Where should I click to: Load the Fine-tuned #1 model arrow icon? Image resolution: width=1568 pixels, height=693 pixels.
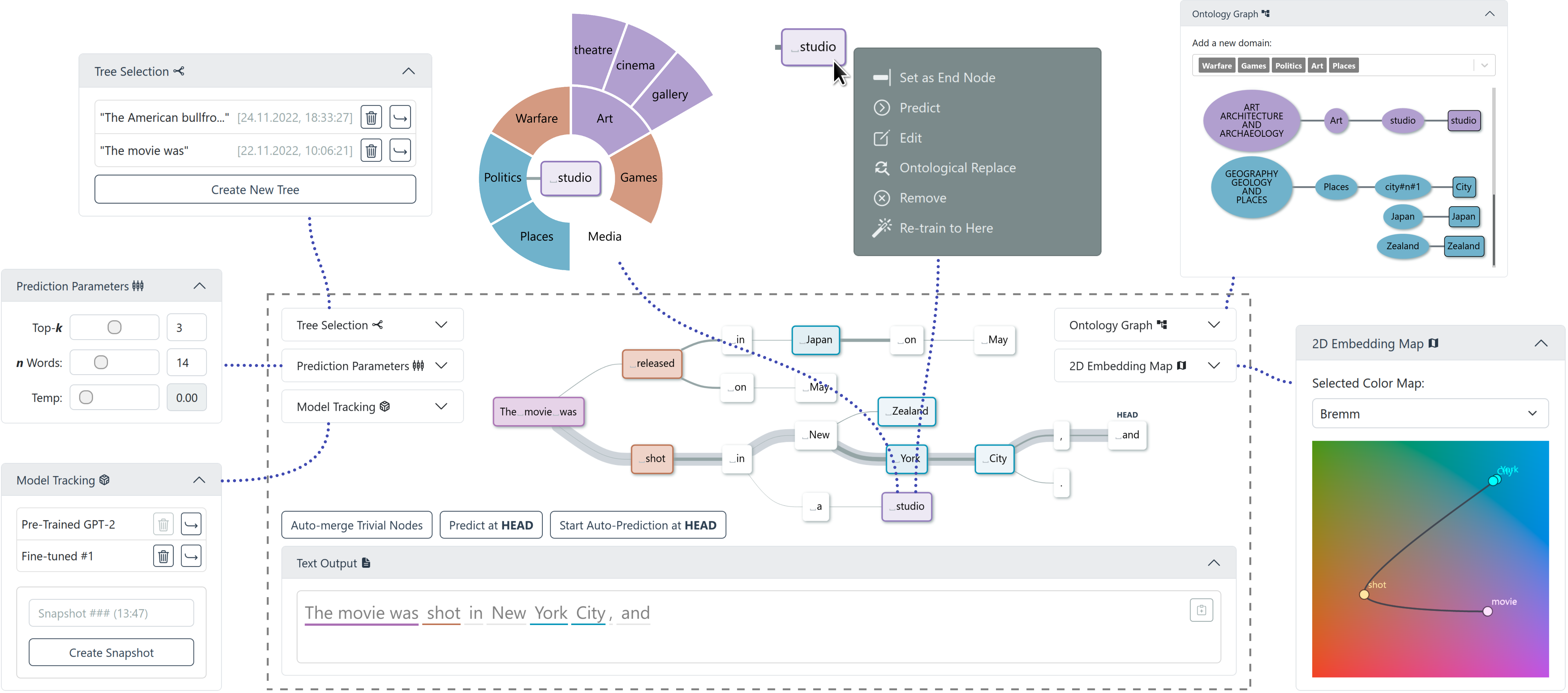pos(191,556)
